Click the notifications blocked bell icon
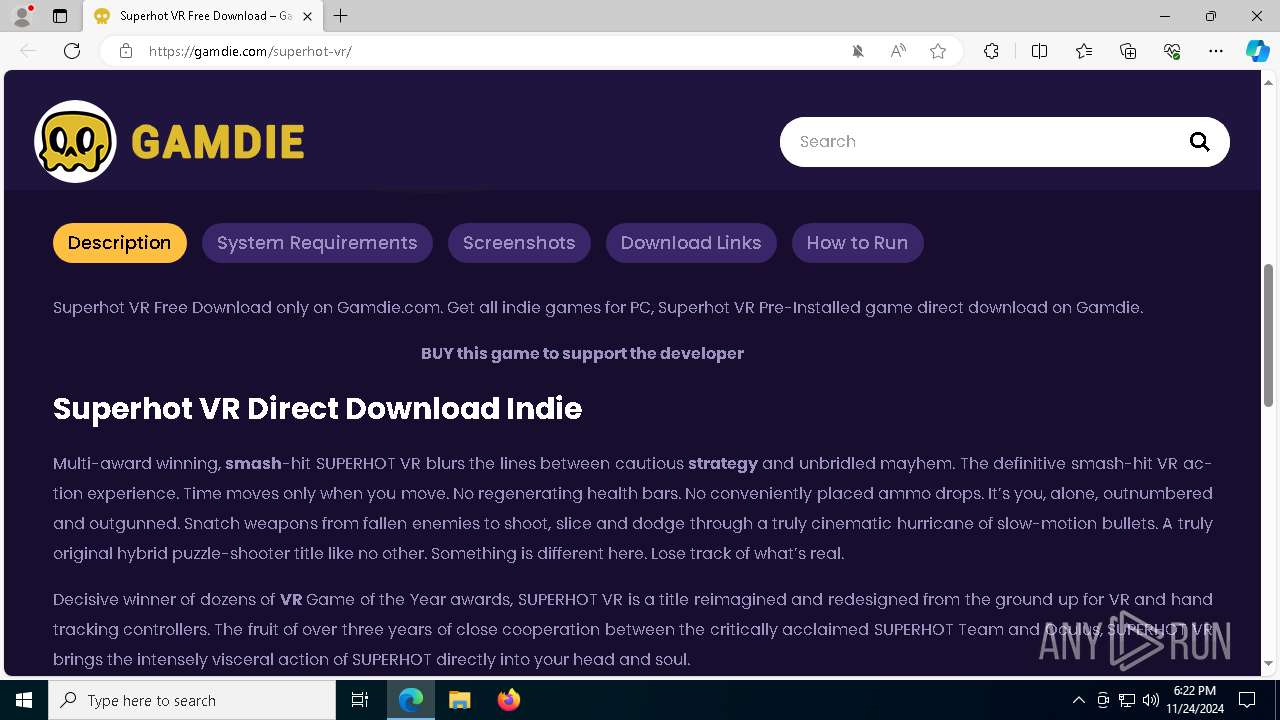This screenshot has height=720, width=1280. [858, 51]
